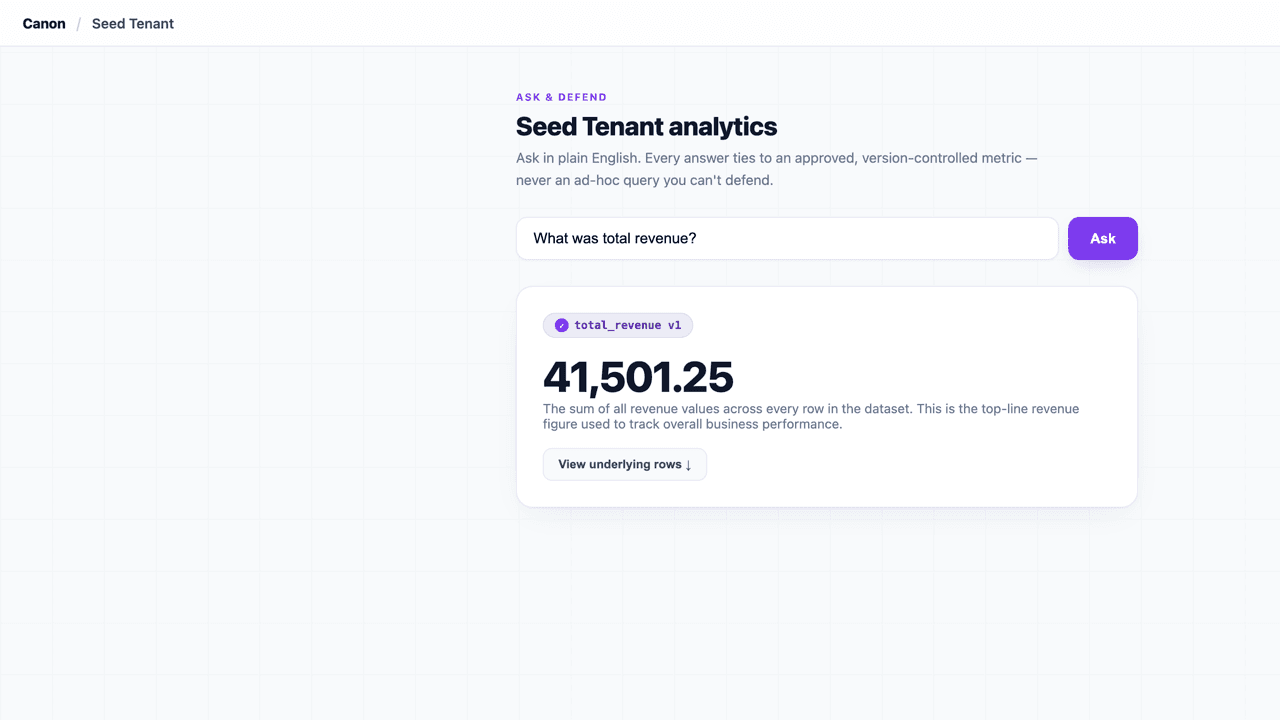
Task: Click the ASK & DEFEND label
Action: pyautogui.click(x=561, y=97)
